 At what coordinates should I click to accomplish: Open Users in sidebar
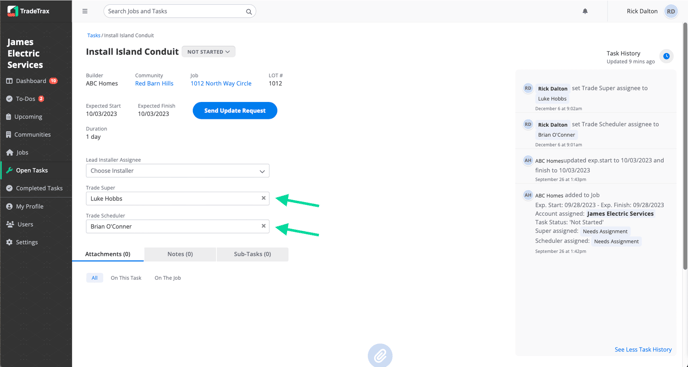tap(25, 224)
